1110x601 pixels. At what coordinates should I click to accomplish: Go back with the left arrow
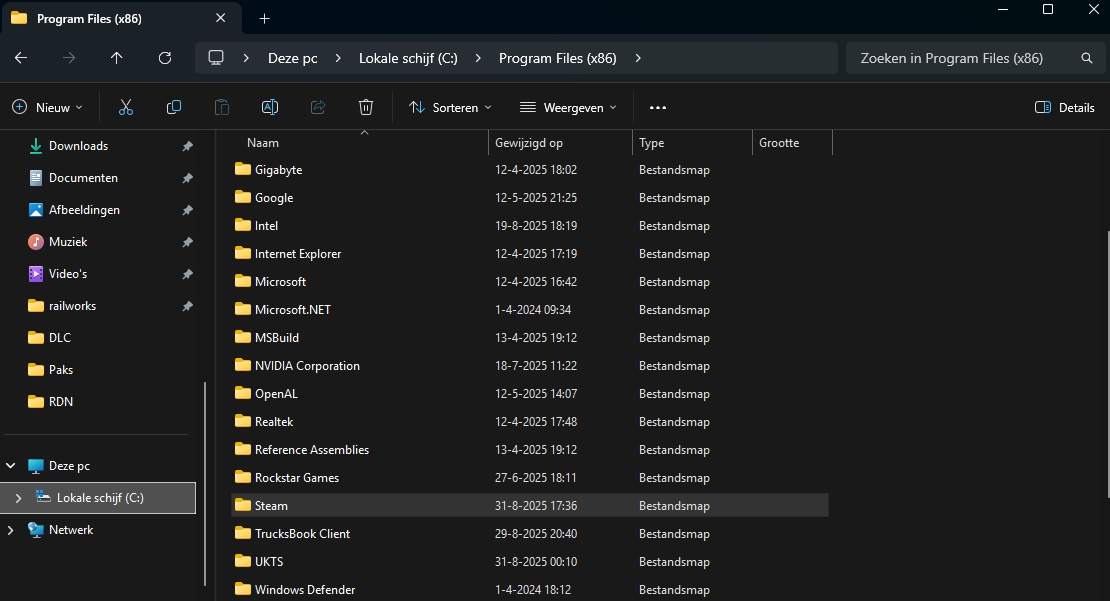click(x=21, y=58)
